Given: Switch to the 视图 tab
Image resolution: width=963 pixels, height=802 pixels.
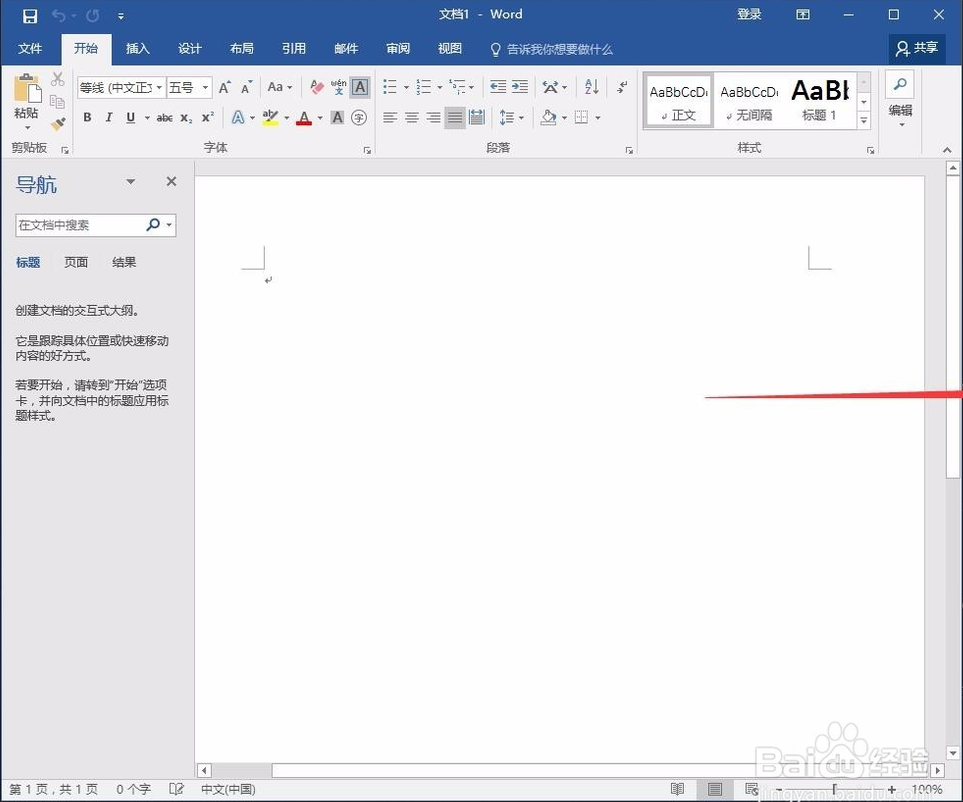Looking at the screenshot, I should tap(450, 49).
